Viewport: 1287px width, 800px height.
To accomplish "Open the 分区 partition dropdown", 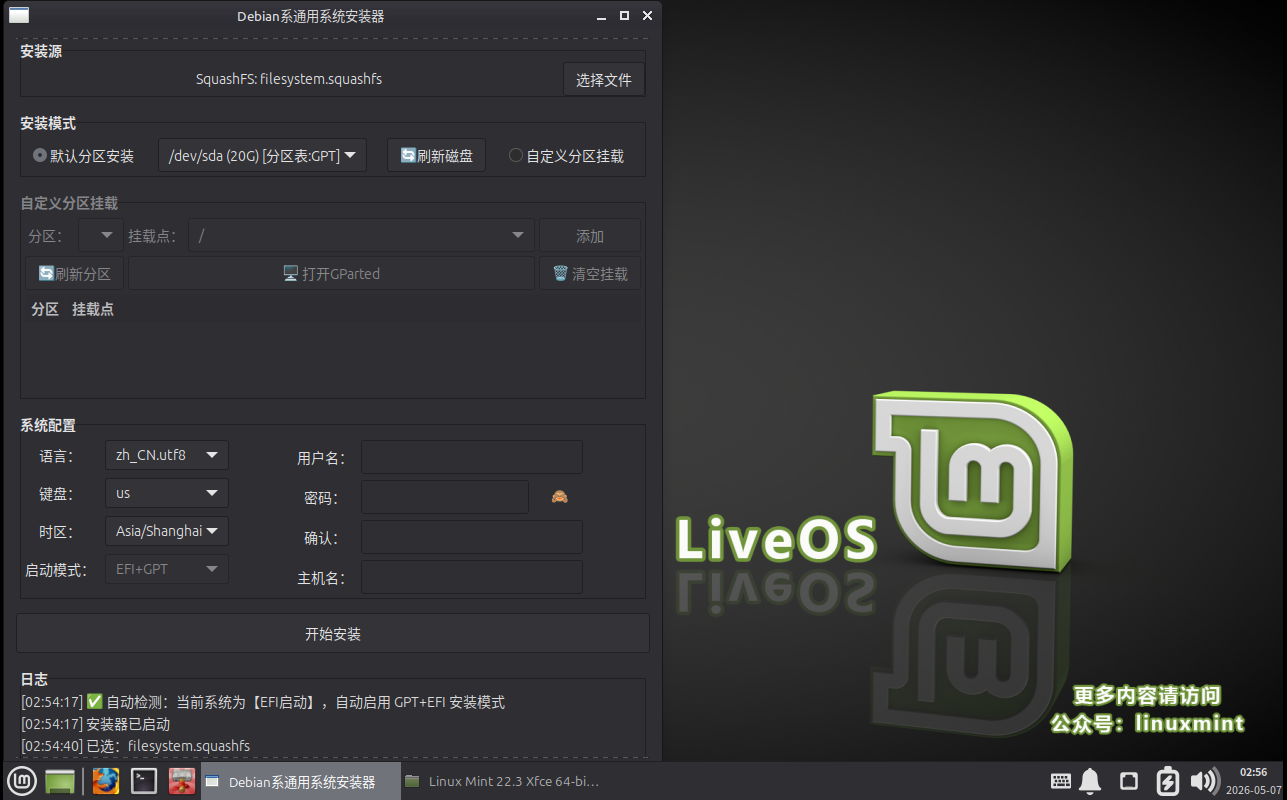I will (100, 236).
